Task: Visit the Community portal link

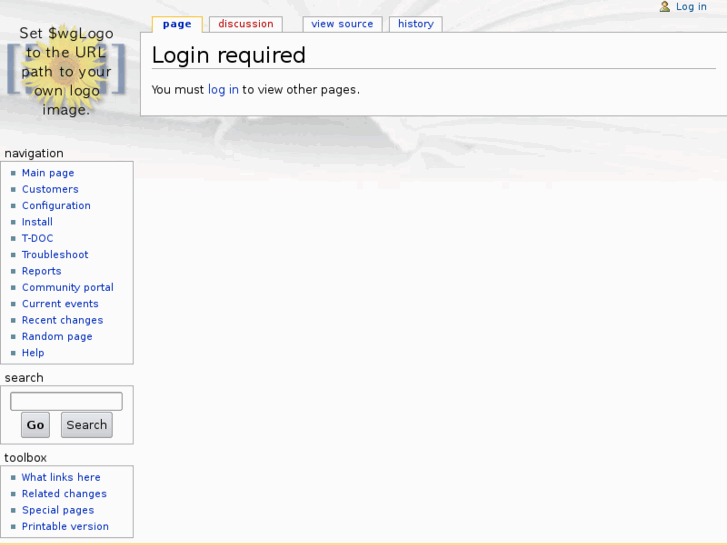Action: tap(68, 288)
